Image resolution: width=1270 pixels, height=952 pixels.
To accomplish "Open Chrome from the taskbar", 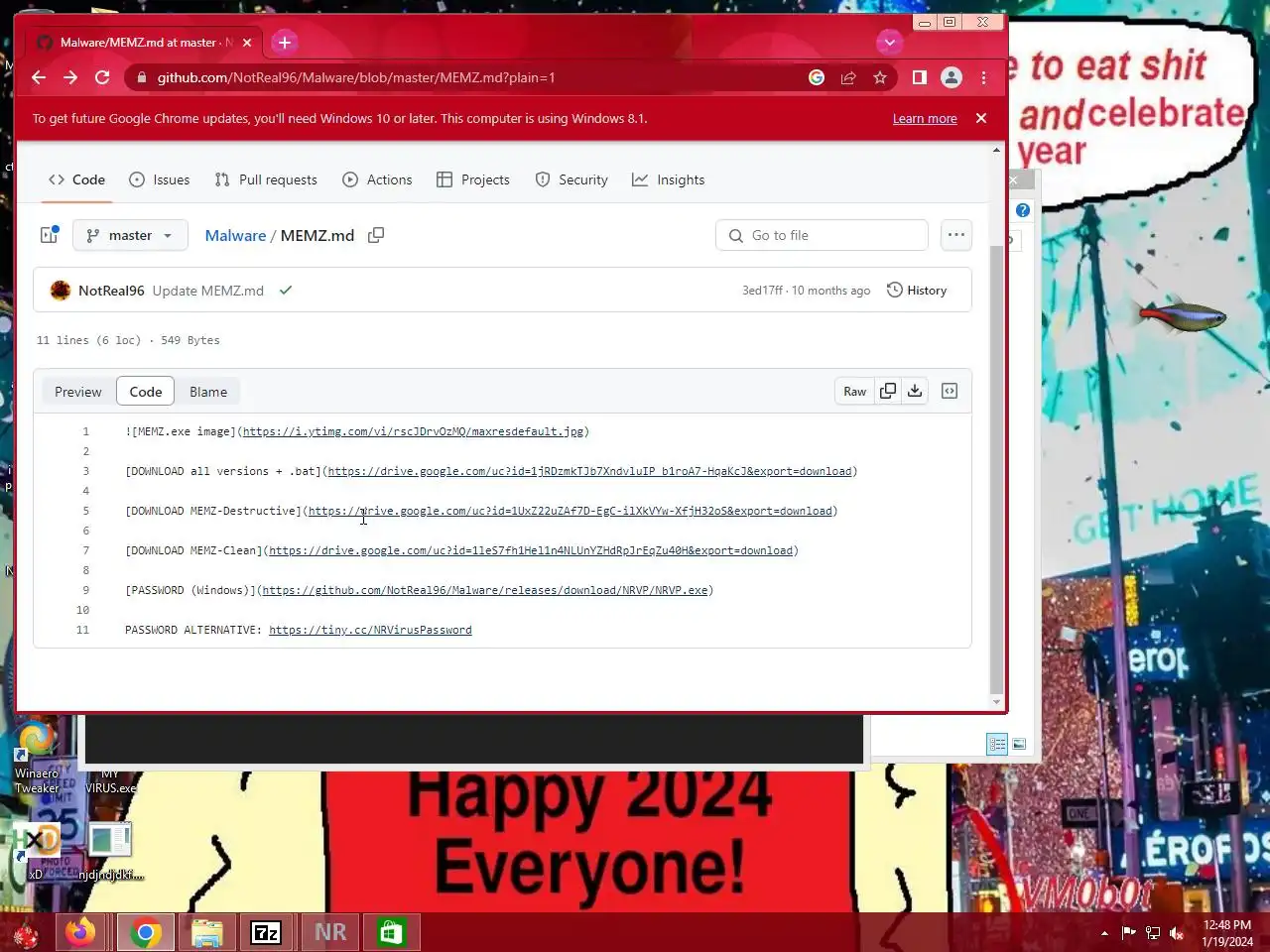I will (146, 932).
